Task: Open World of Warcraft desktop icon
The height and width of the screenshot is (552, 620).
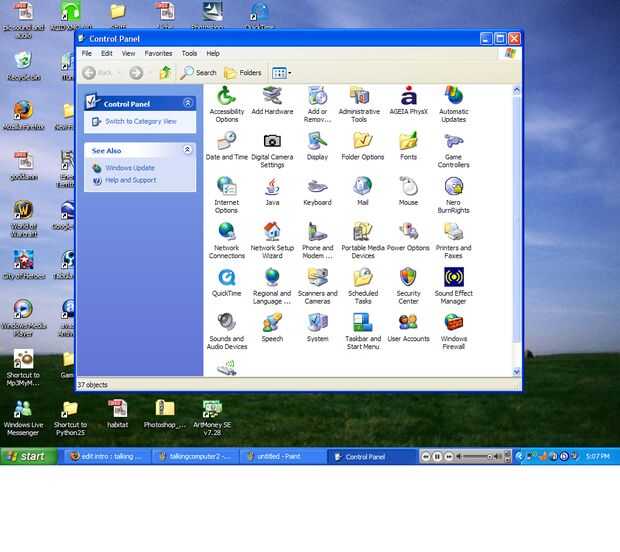Action: (x=24, y=219)
